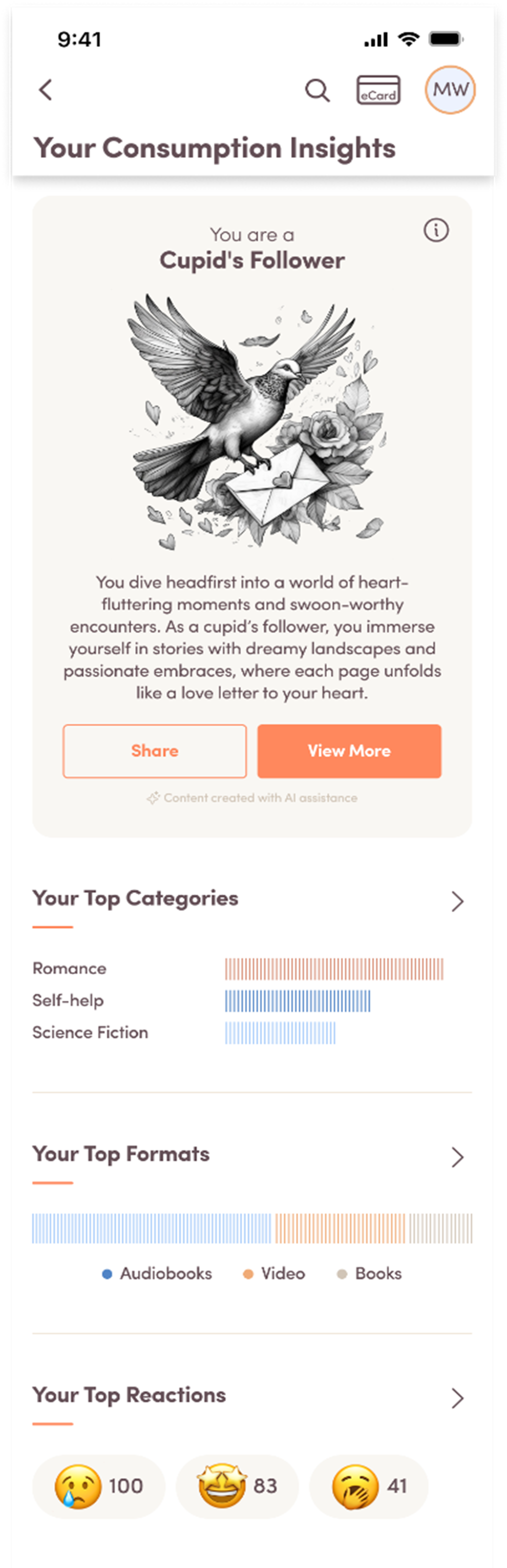507x1568 pixels.
Task: Click the Romance category bar
Action: 333,969
